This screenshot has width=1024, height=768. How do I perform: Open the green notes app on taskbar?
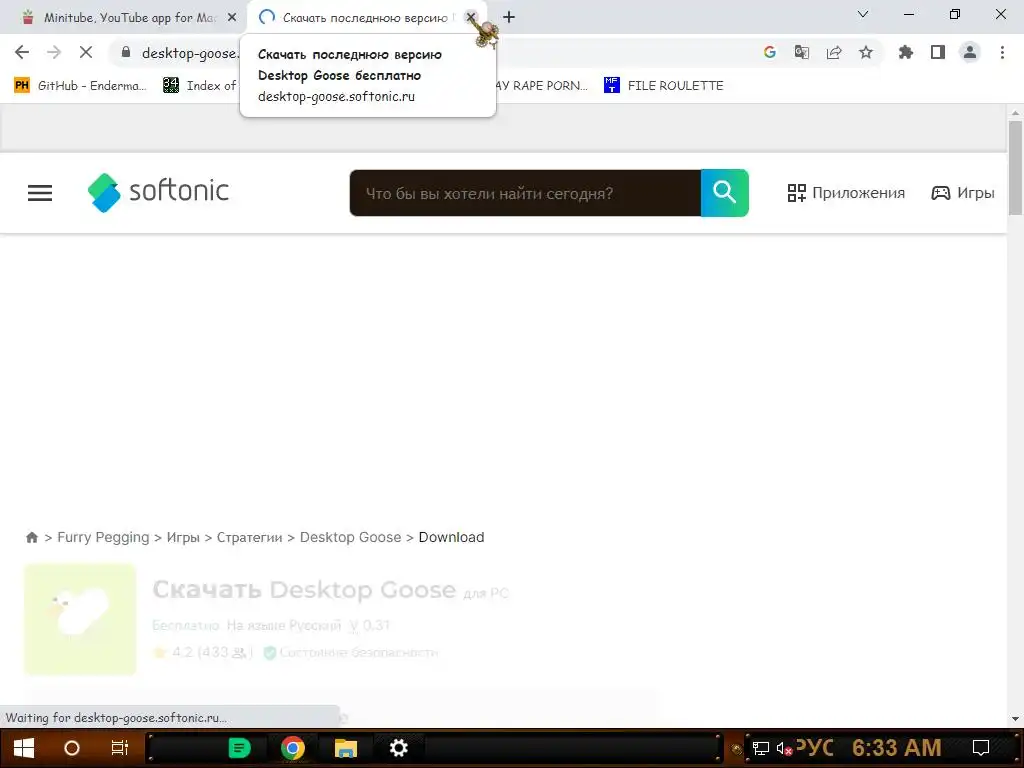coord(240,748)
